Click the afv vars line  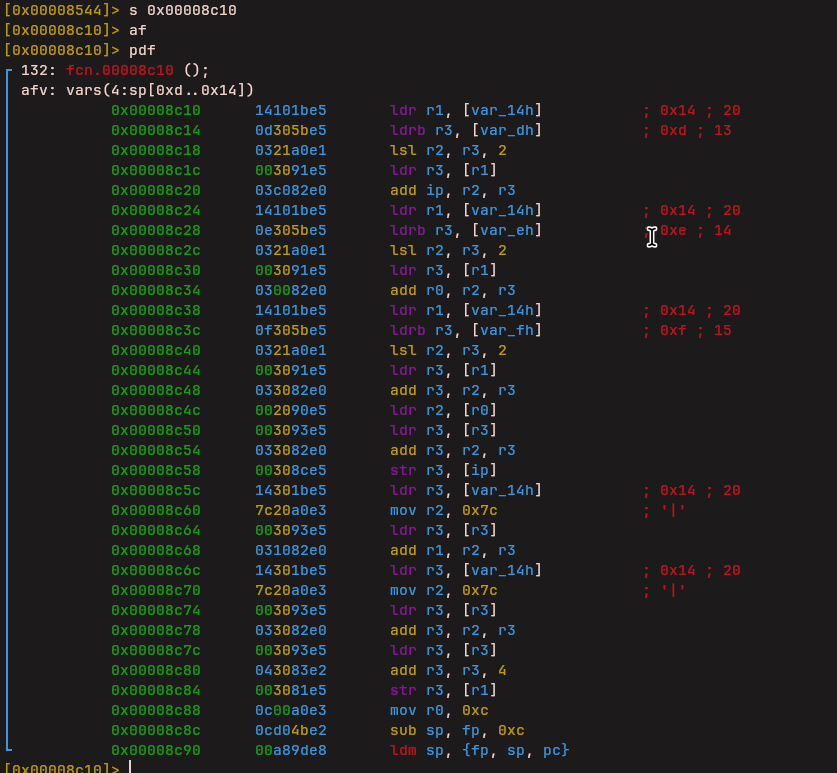click(x=137, y=90)
